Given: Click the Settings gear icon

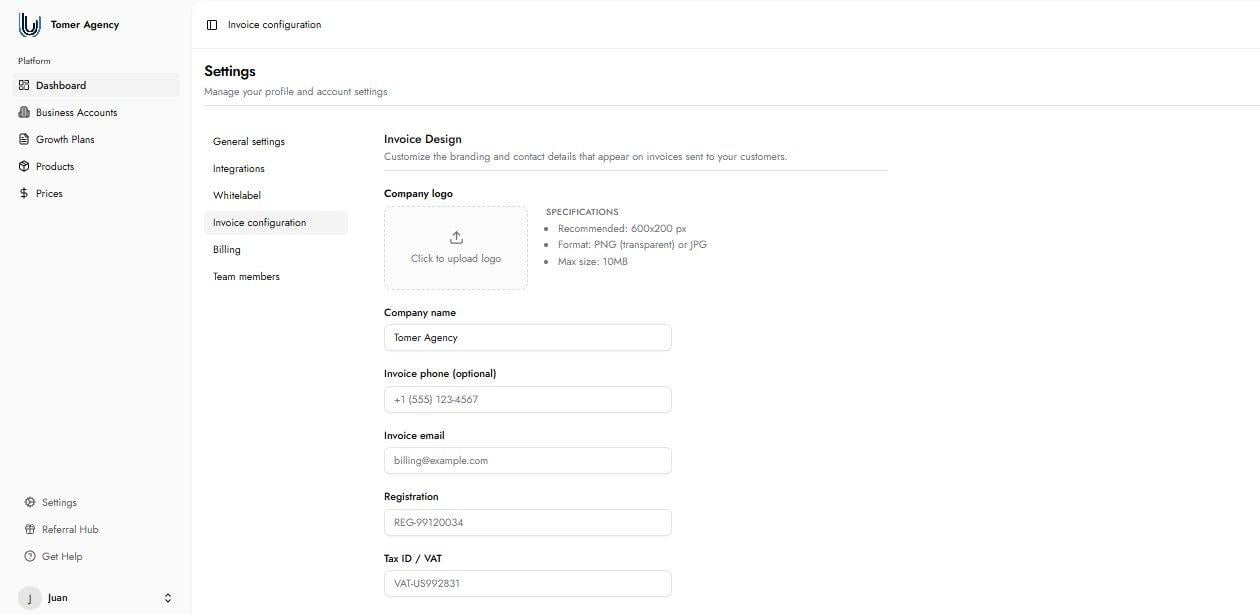Looking at the screenshot, I should (x=30, y=503).
